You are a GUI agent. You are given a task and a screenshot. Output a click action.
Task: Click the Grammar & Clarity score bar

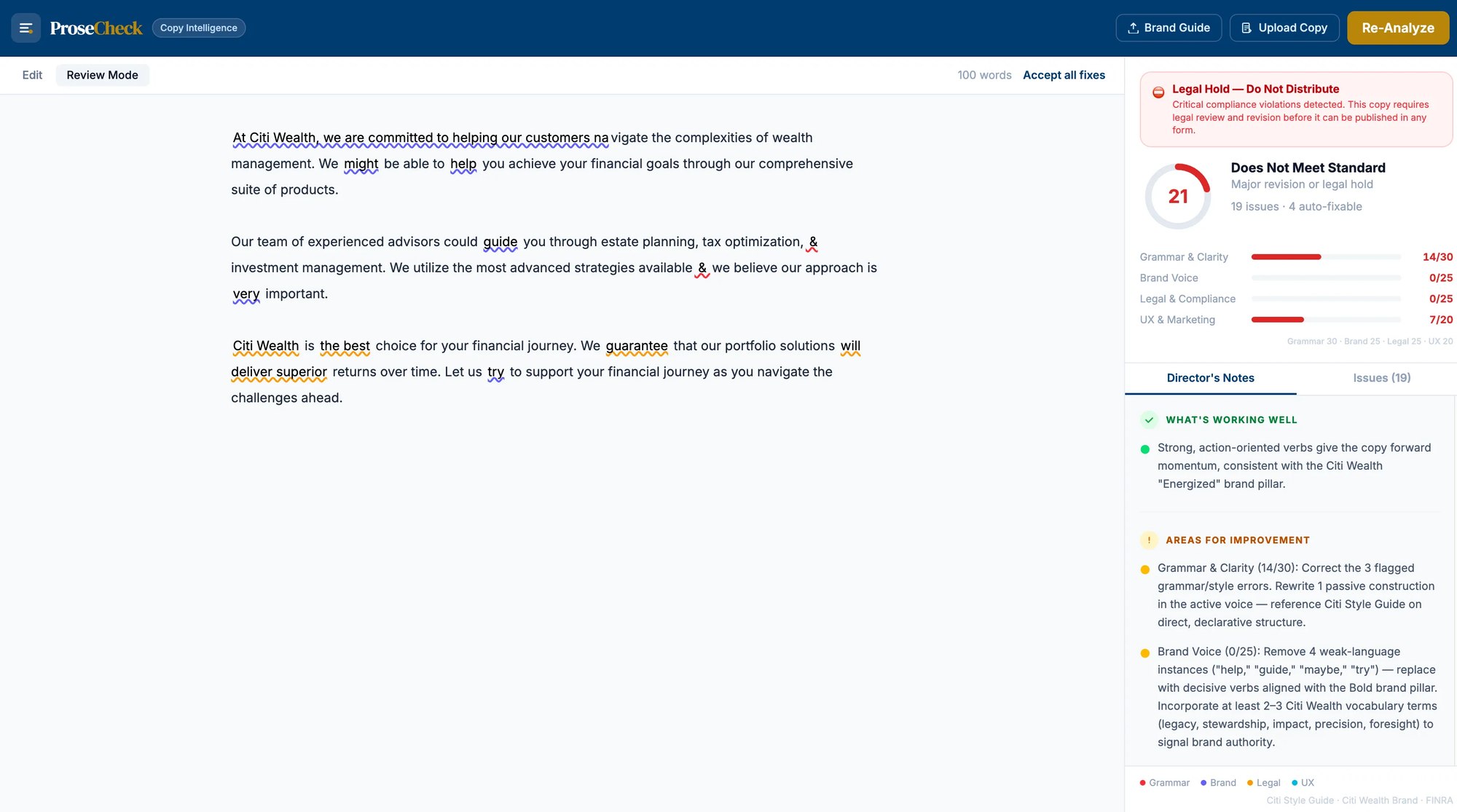pyautogui.click(x=1326, y=257)
